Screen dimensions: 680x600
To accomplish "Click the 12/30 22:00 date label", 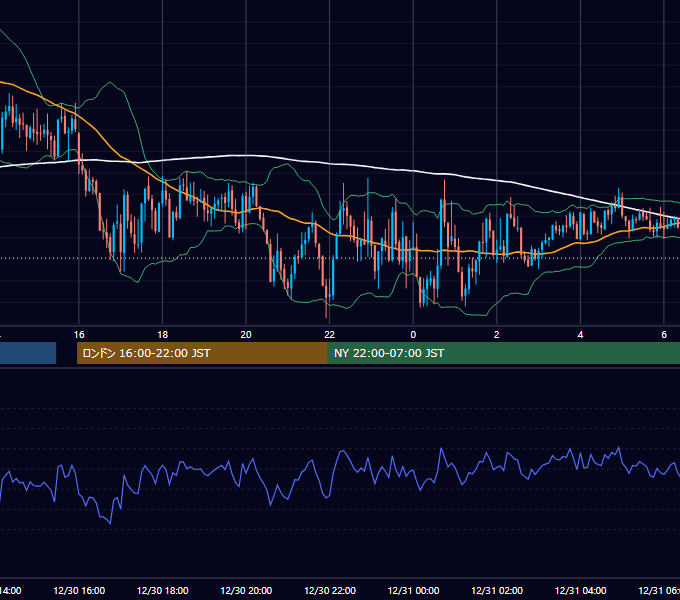I will click(x=330, y=590).
